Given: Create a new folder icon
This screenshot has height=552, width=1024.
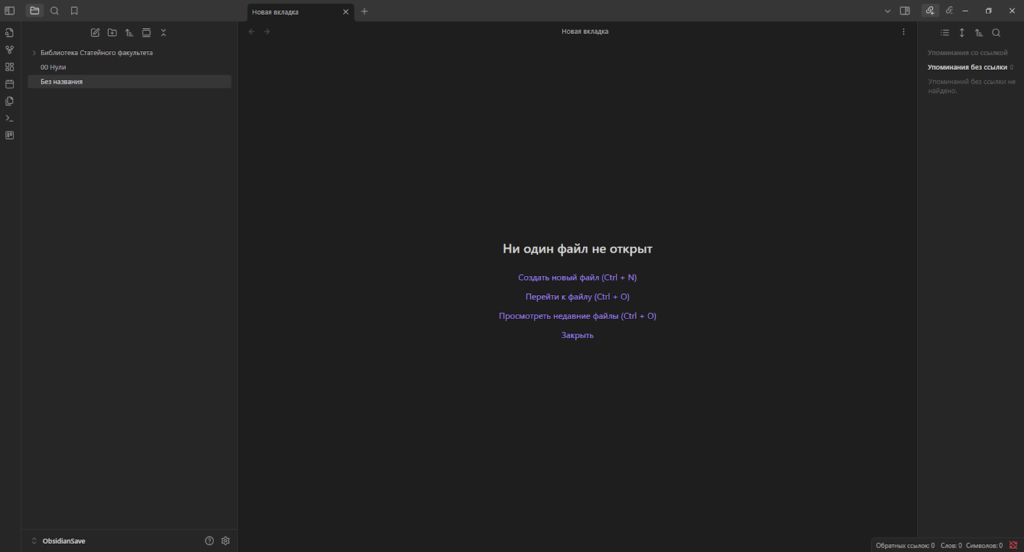Looking at the screenshot, I should coord(112,33).
